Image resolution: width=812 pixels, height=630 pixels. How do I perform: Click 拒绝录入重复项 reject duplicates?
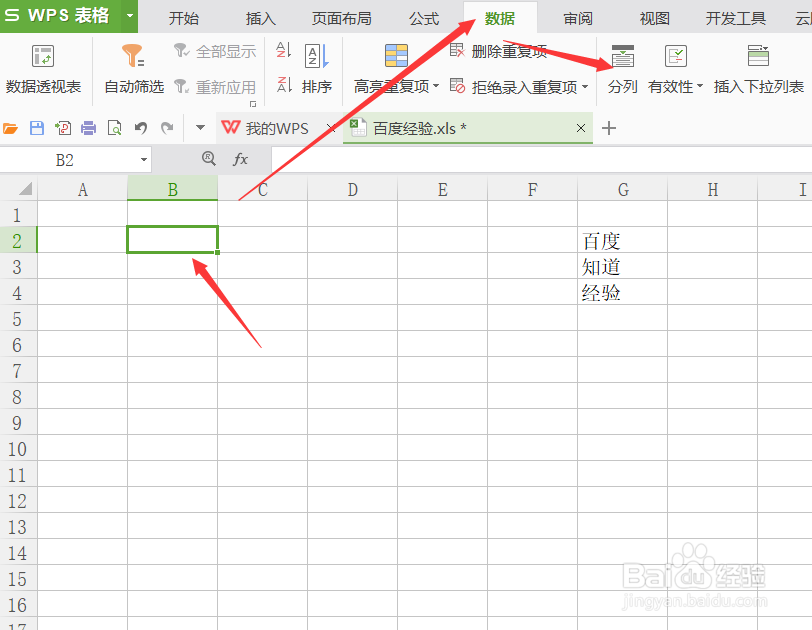point(513,86)
